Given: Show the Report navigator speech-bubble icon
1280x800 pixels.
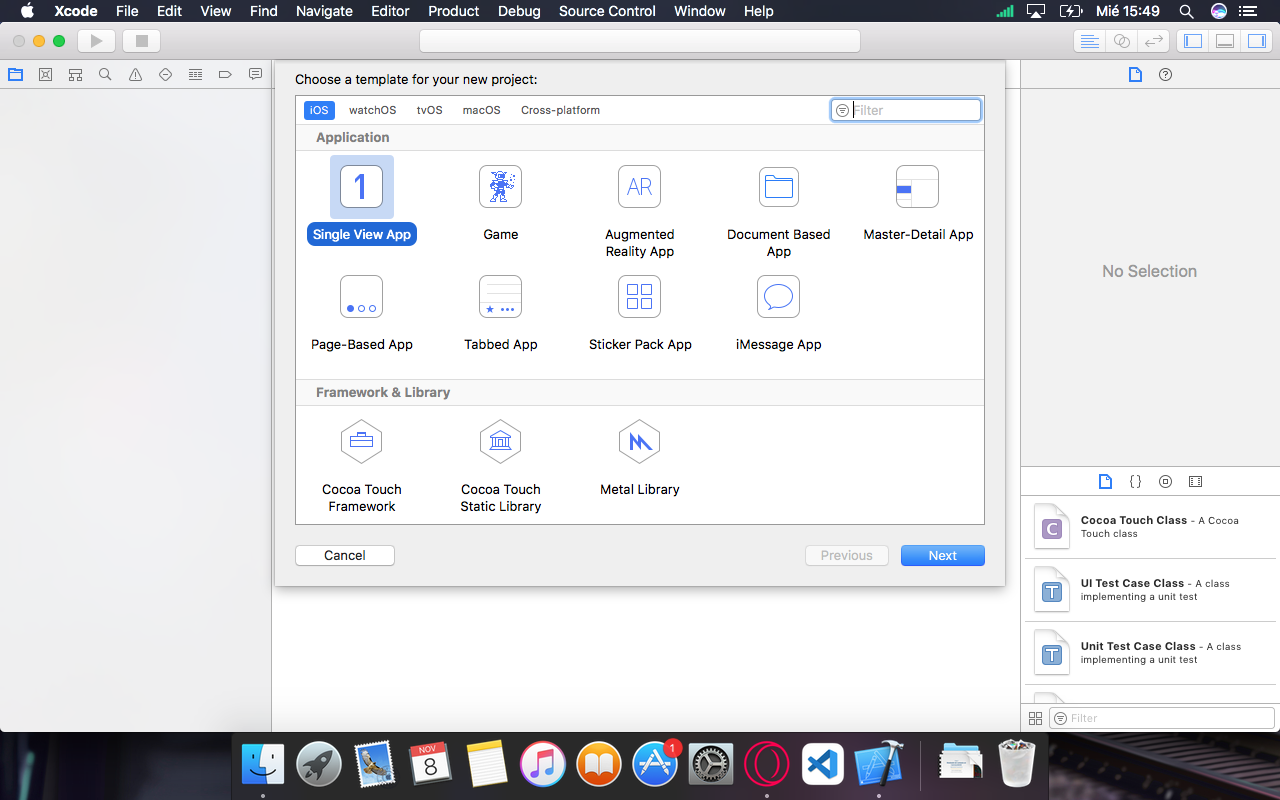Looking at the screenshot, I should pyautogui.click(x=255, y=74).
